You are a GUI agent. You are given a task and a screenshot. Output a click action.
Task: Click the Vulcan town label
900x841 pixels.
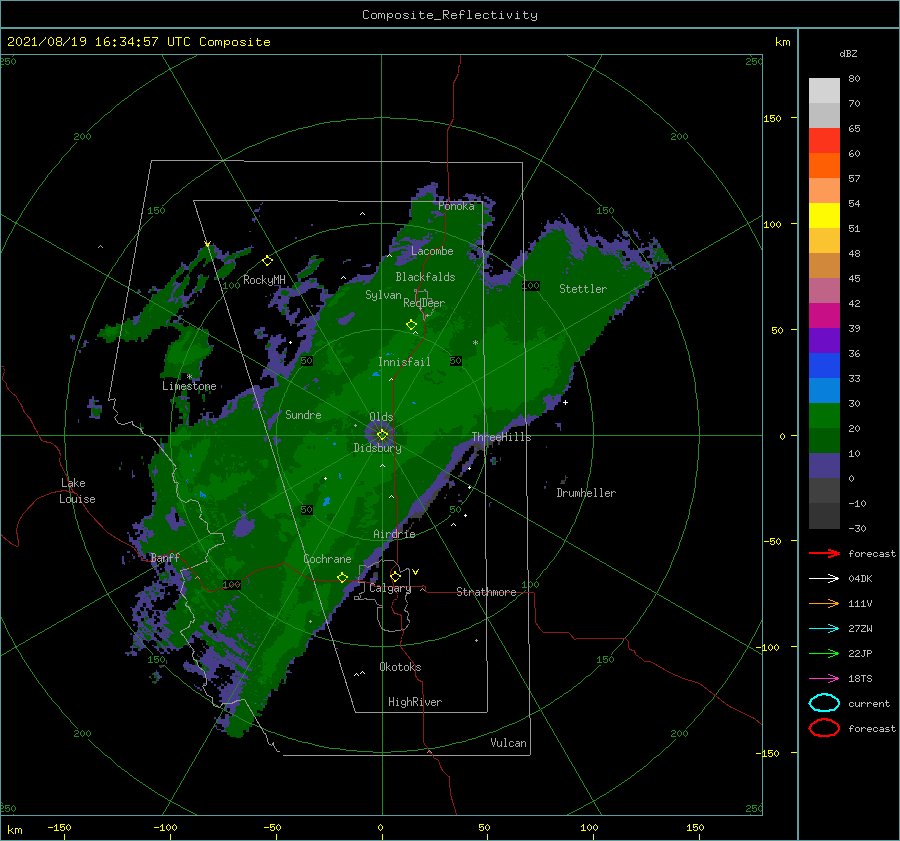click(508, 743)
